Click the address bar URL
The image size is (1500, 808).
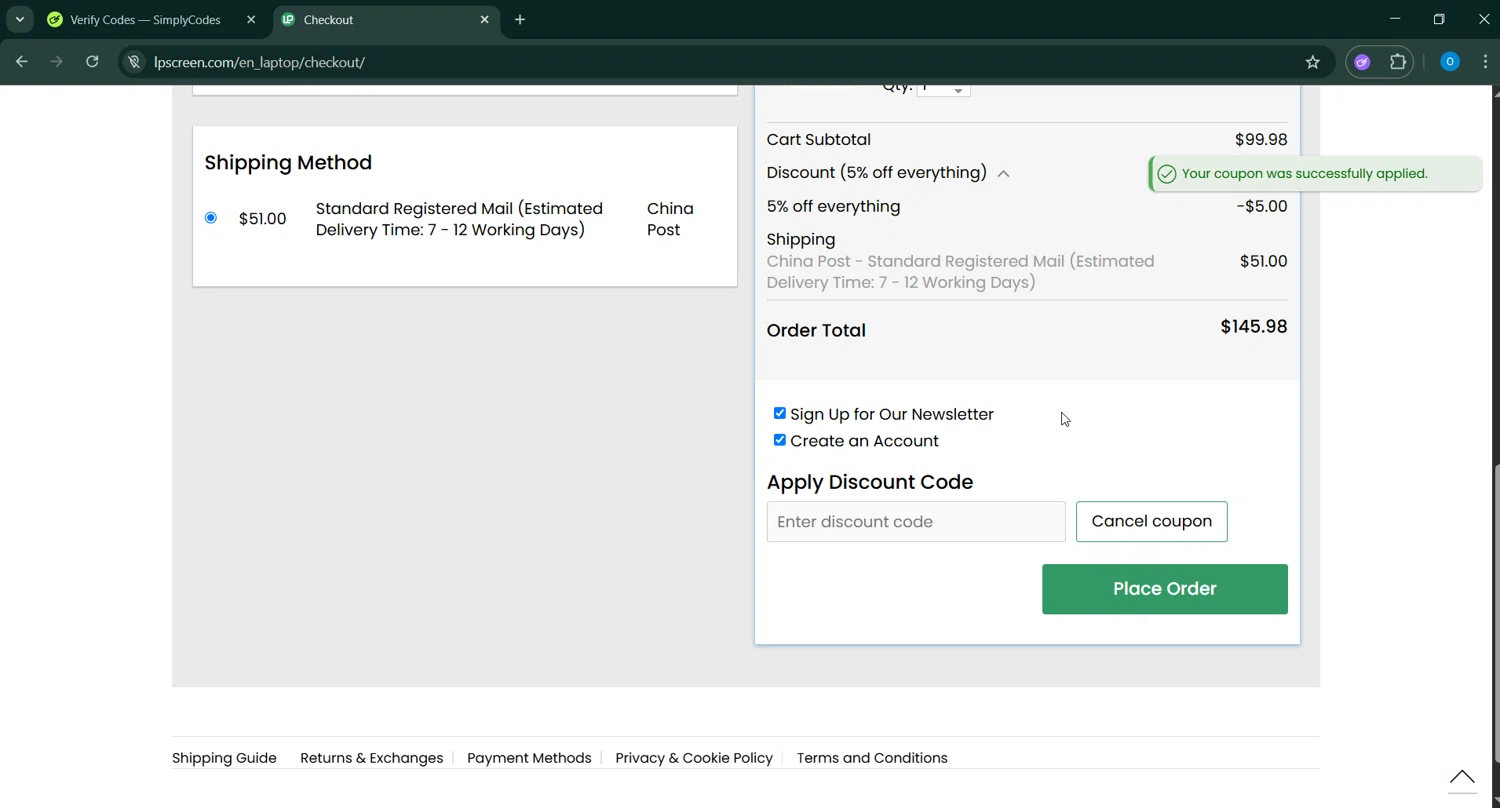[260, 62]
